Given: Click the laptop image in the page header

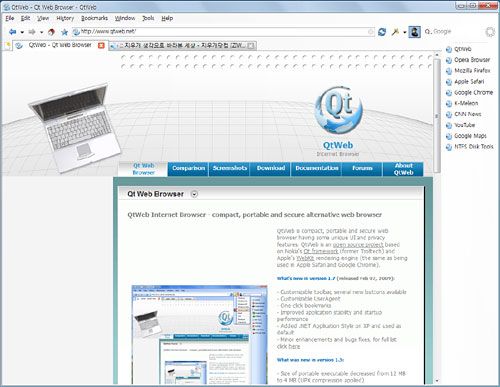Looking at the screenshot, I should [x=74, y=127].
